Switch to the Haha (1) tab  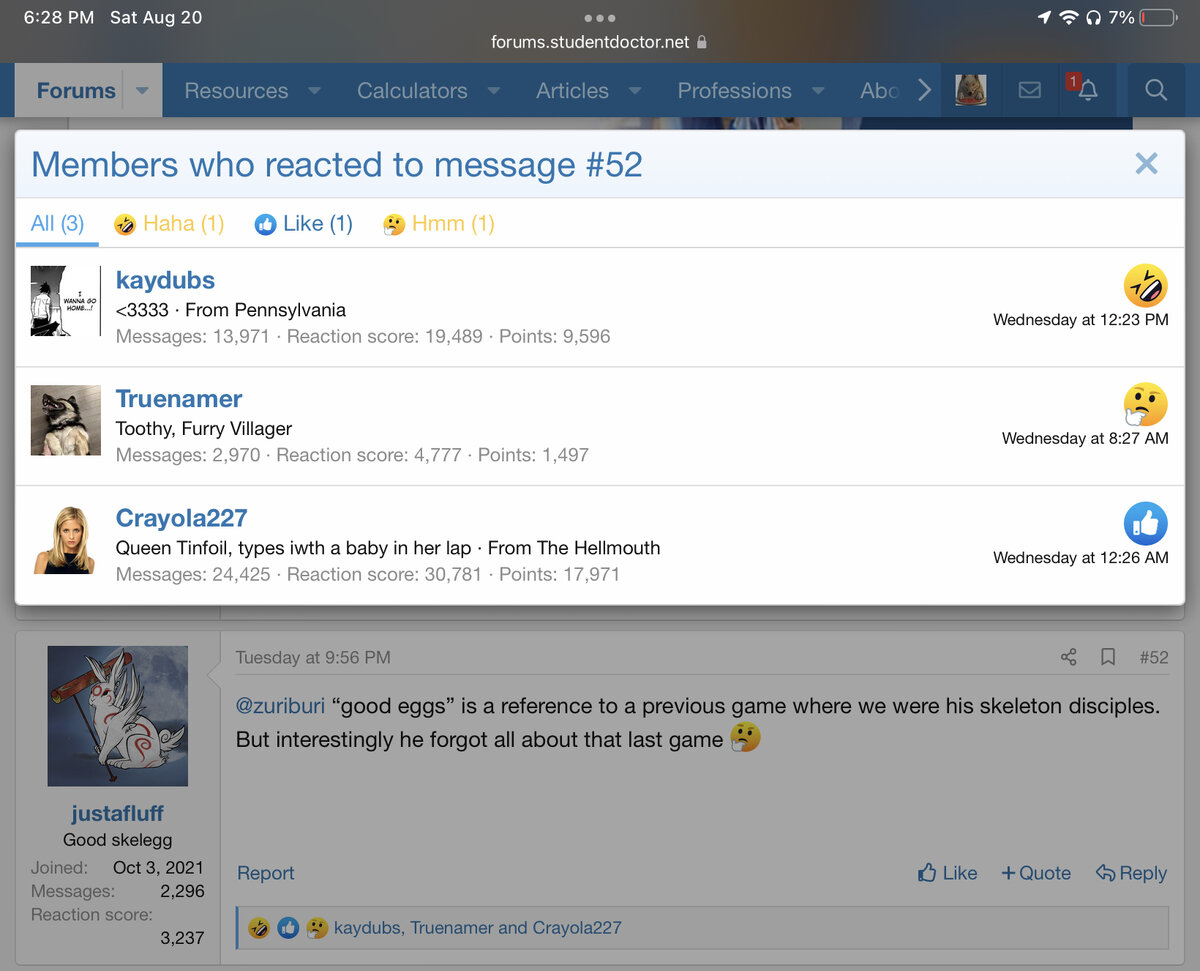tap(169, 223)
